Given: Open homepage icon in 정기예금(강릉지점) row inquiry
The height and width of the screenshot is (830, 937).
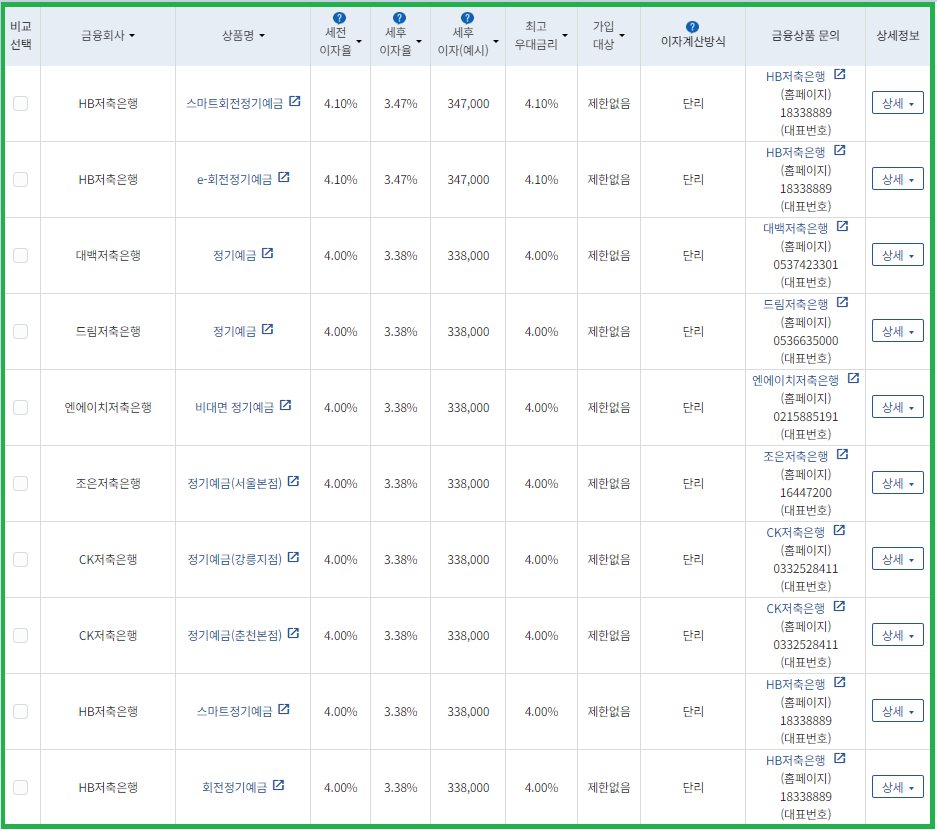Looking at the screenshot, I should point(839,530).
